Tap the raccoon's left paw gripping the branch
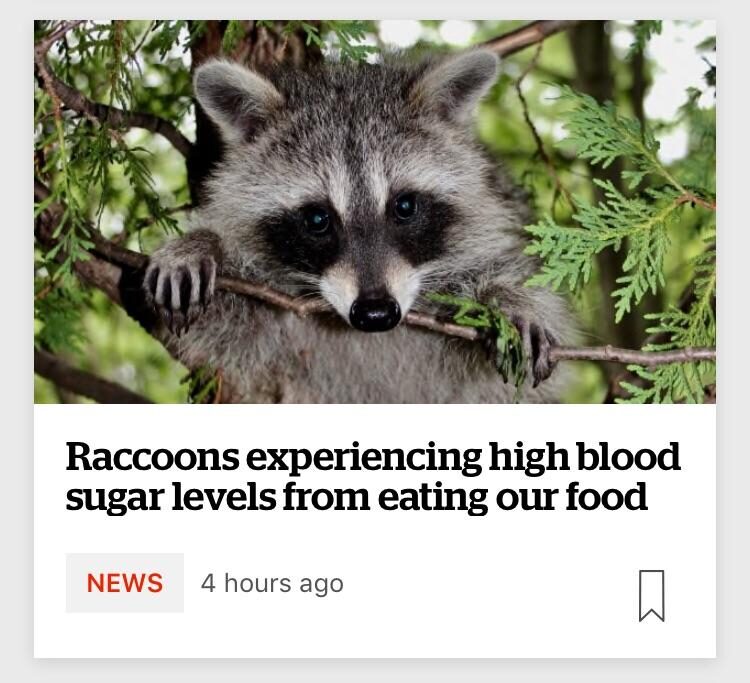The width and height of the screenshot is (750, 683). (180, 289)
